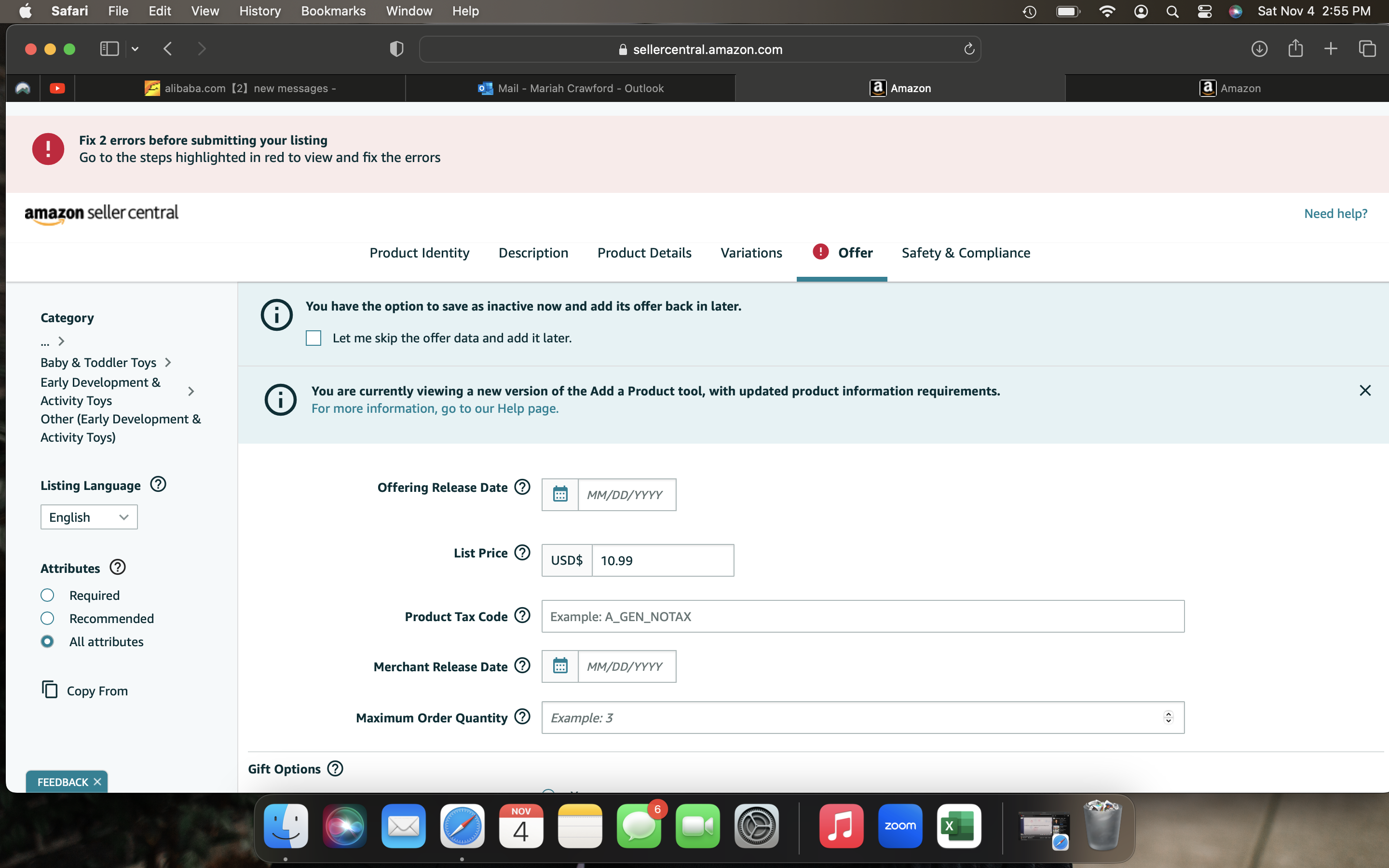
Task: Close the FEEDBACK tab
Action: point(97,781)
